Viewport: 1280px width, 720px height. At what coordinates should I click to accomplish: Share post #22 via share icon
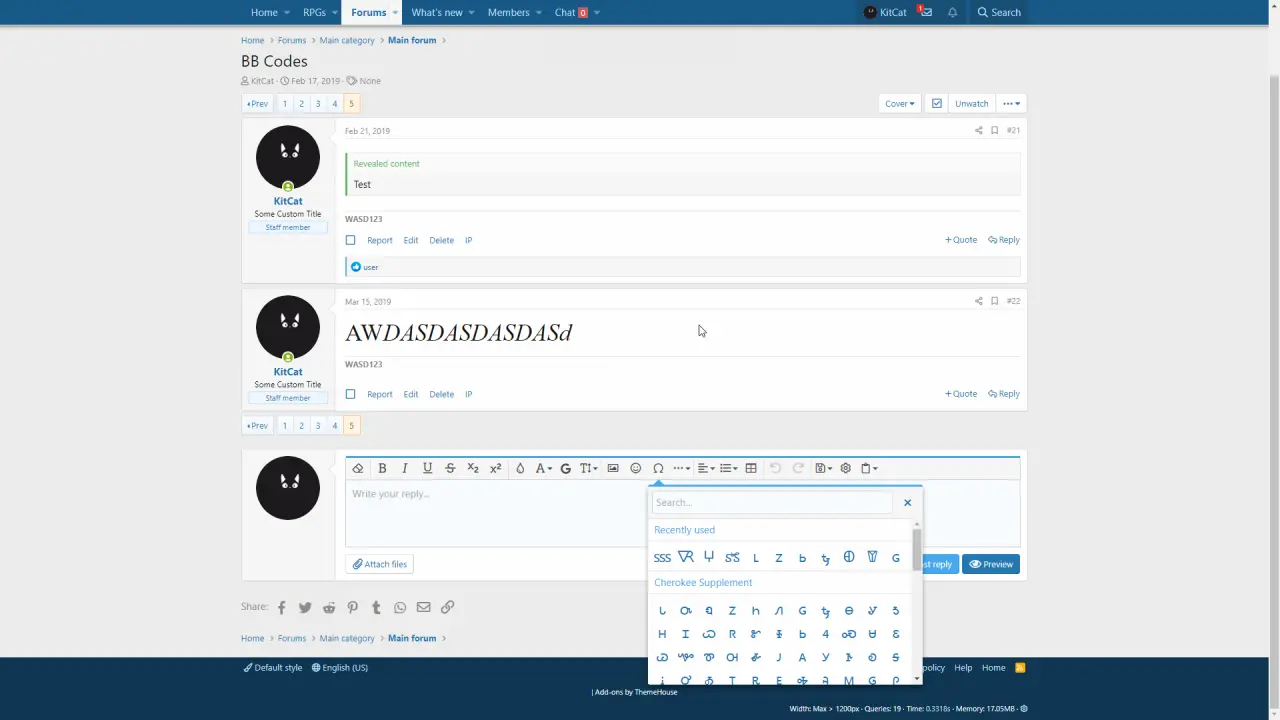click(978, 301)
